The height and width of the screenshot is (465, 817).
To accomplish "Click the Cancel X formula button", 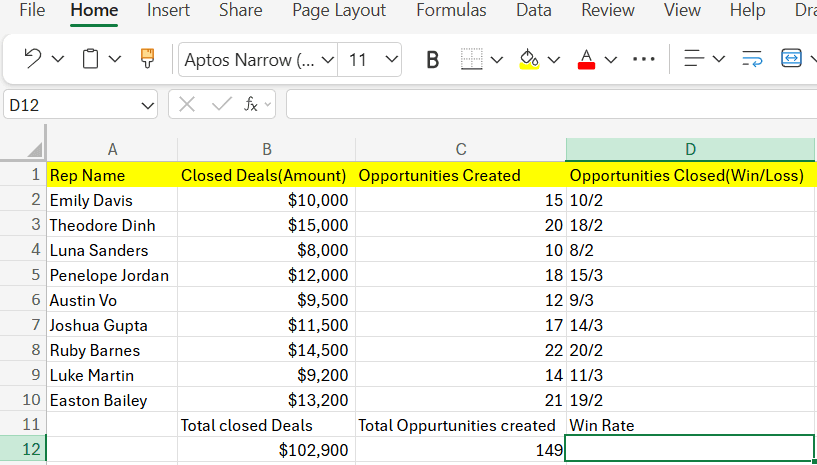I will (x=187, y=105).
